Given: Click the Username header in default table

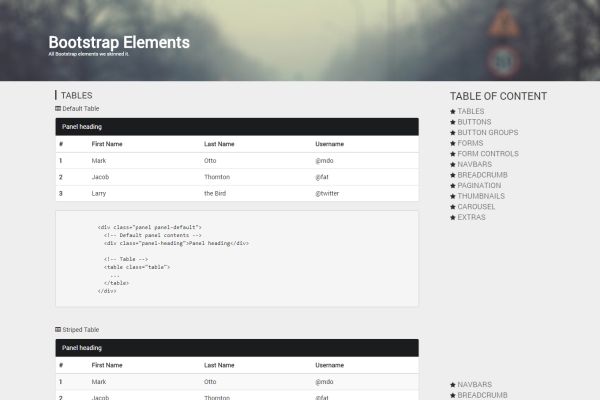Looking at the screenshot, I should click(329, 144).
